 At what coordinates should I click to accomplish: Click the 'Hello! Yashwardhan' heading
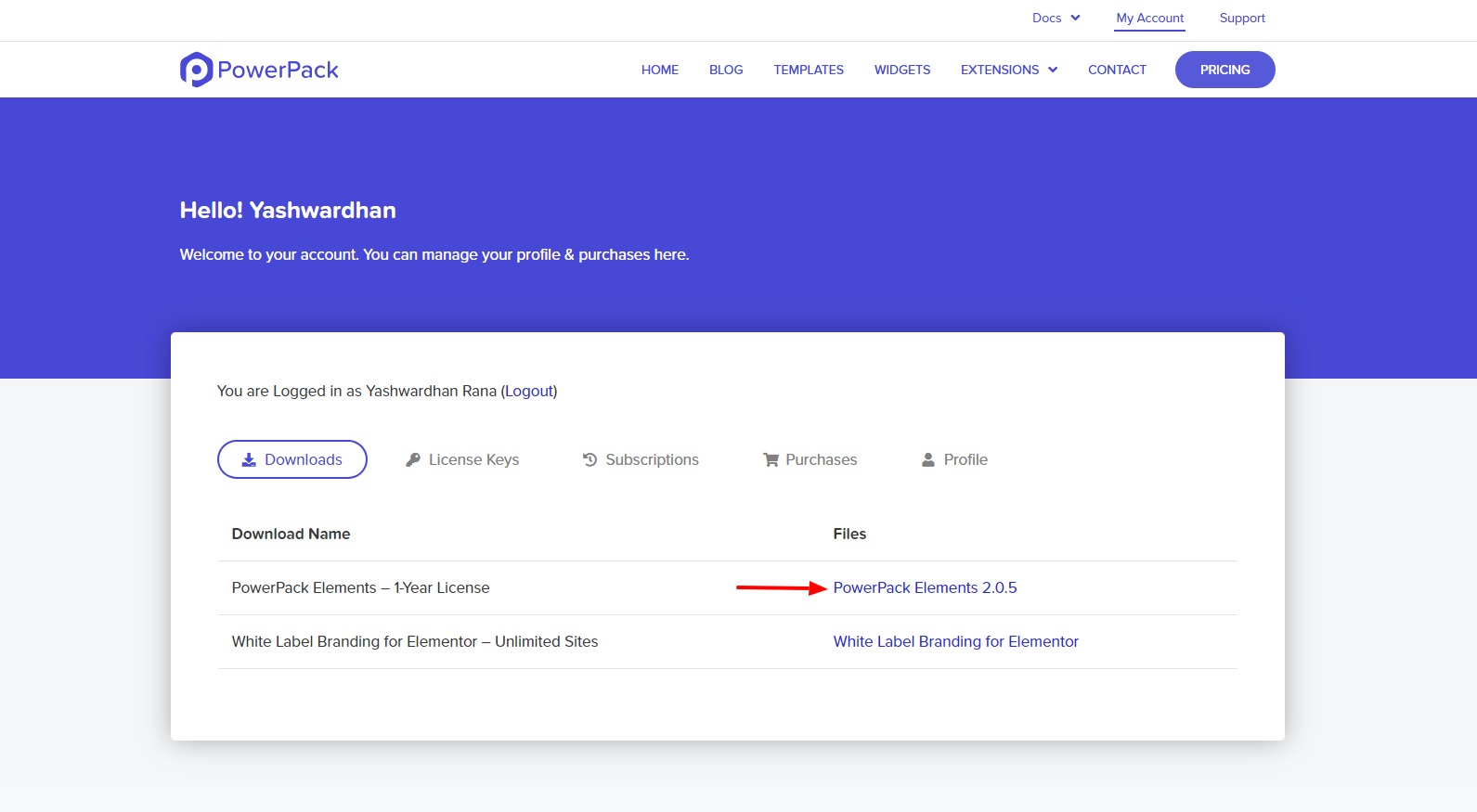(288, 211)
